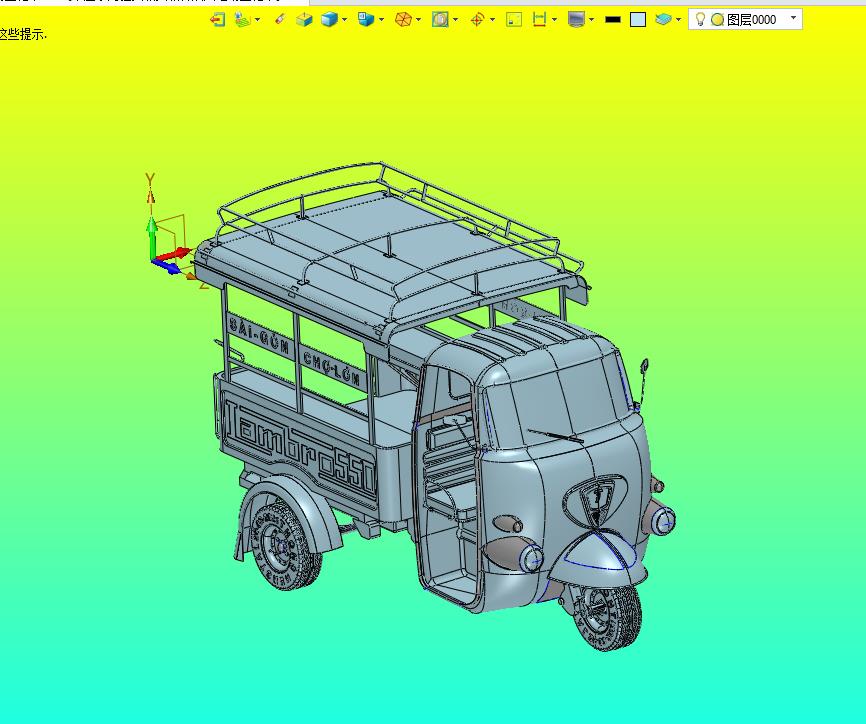The height and width of the screenshot is (724, 866).
Task: Click the green-yellow box icon
Action: [x=305, y=19]
